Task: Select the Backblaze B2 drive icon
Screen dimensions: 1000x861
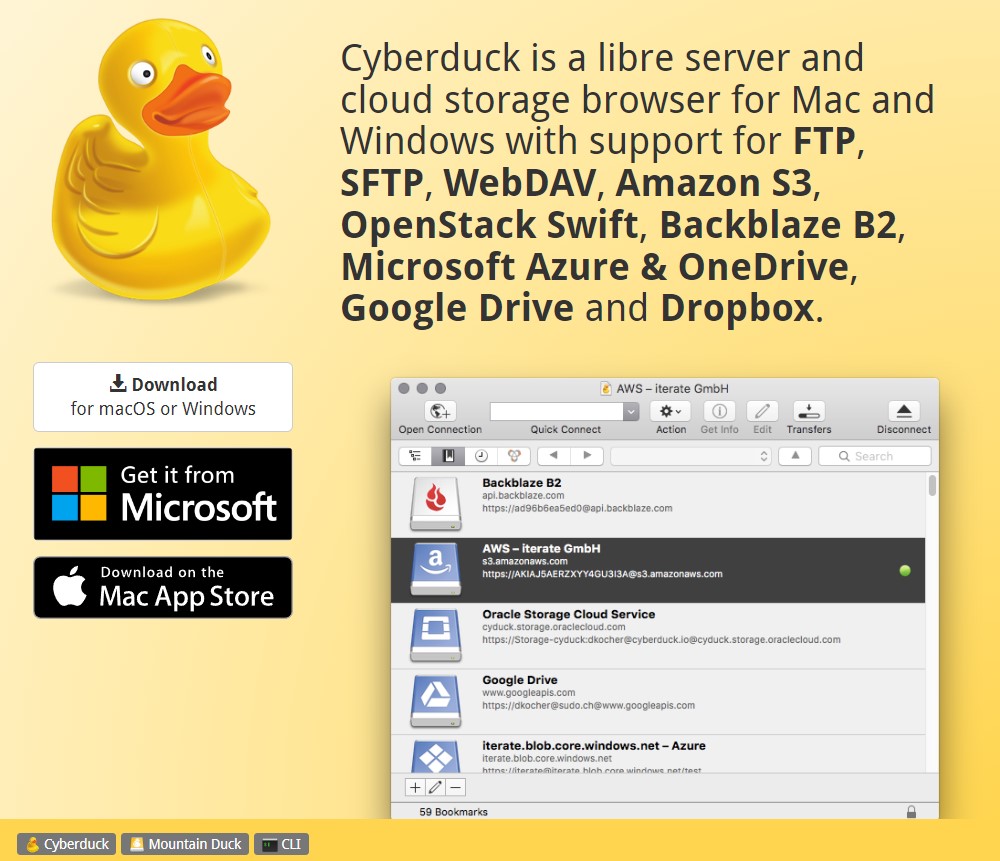Action: (x=436, y=504)
